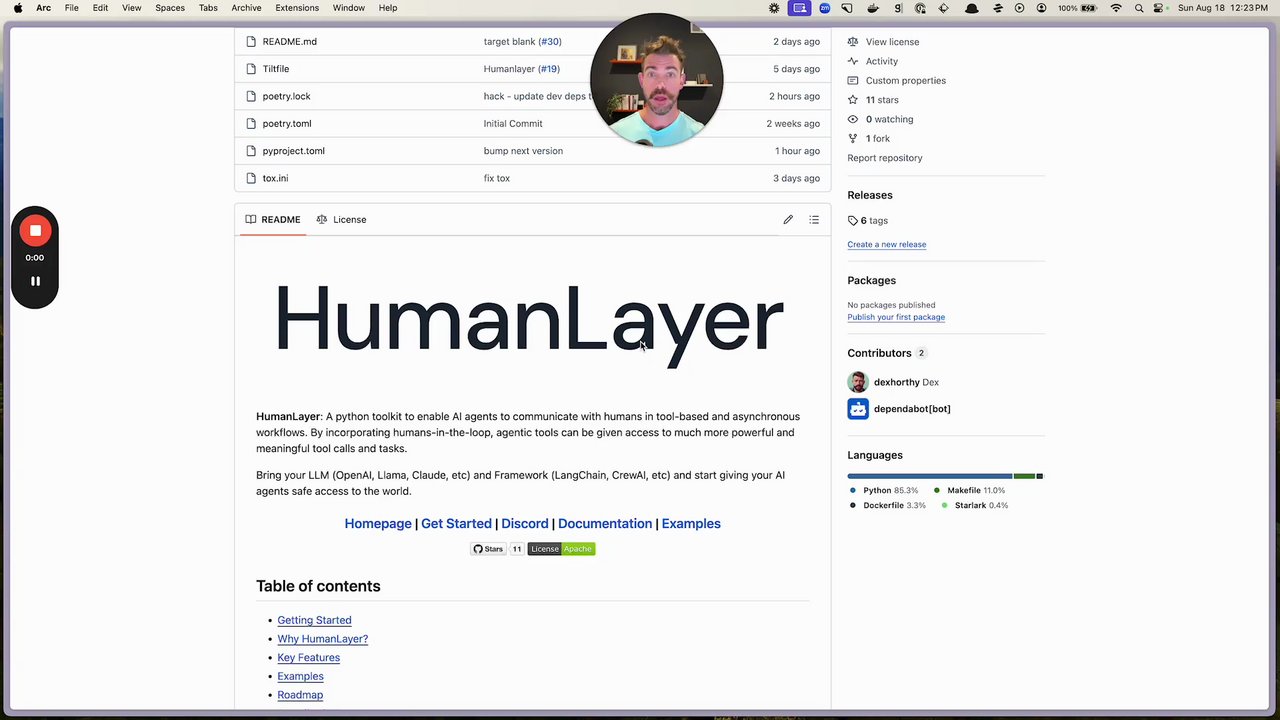The image size is (1280, 720).
Task: Click the pulse icon beside Activity
Action: pyautogui.click(x=853, y=61)
